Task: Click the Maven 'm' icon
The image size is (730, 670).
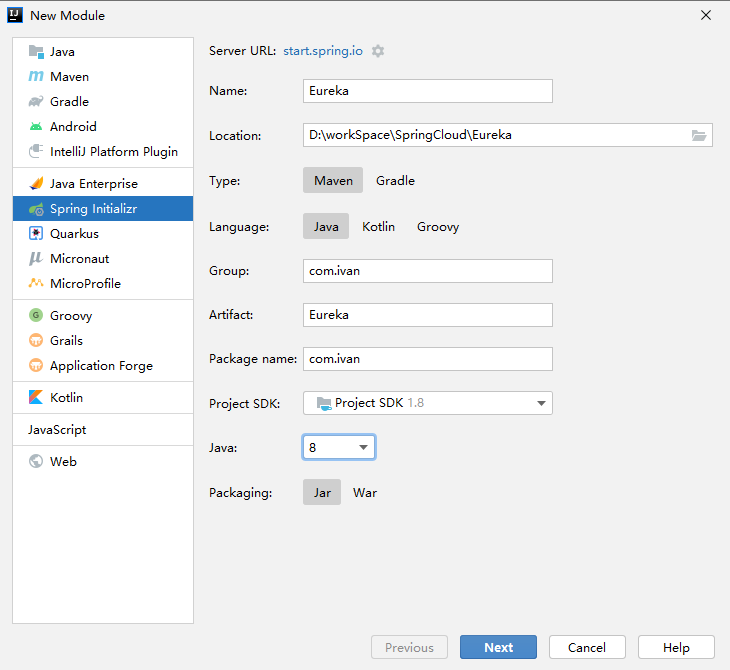Action: coord(36,76)
